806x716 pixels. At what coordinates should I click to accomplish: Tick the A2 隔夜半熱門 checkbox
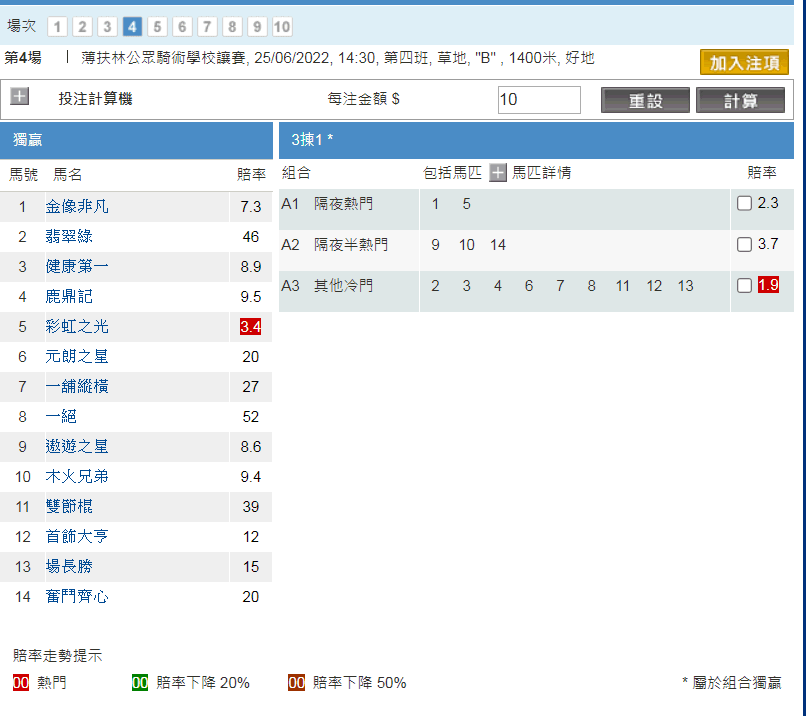pyautogui.click(x=744, y=244)
